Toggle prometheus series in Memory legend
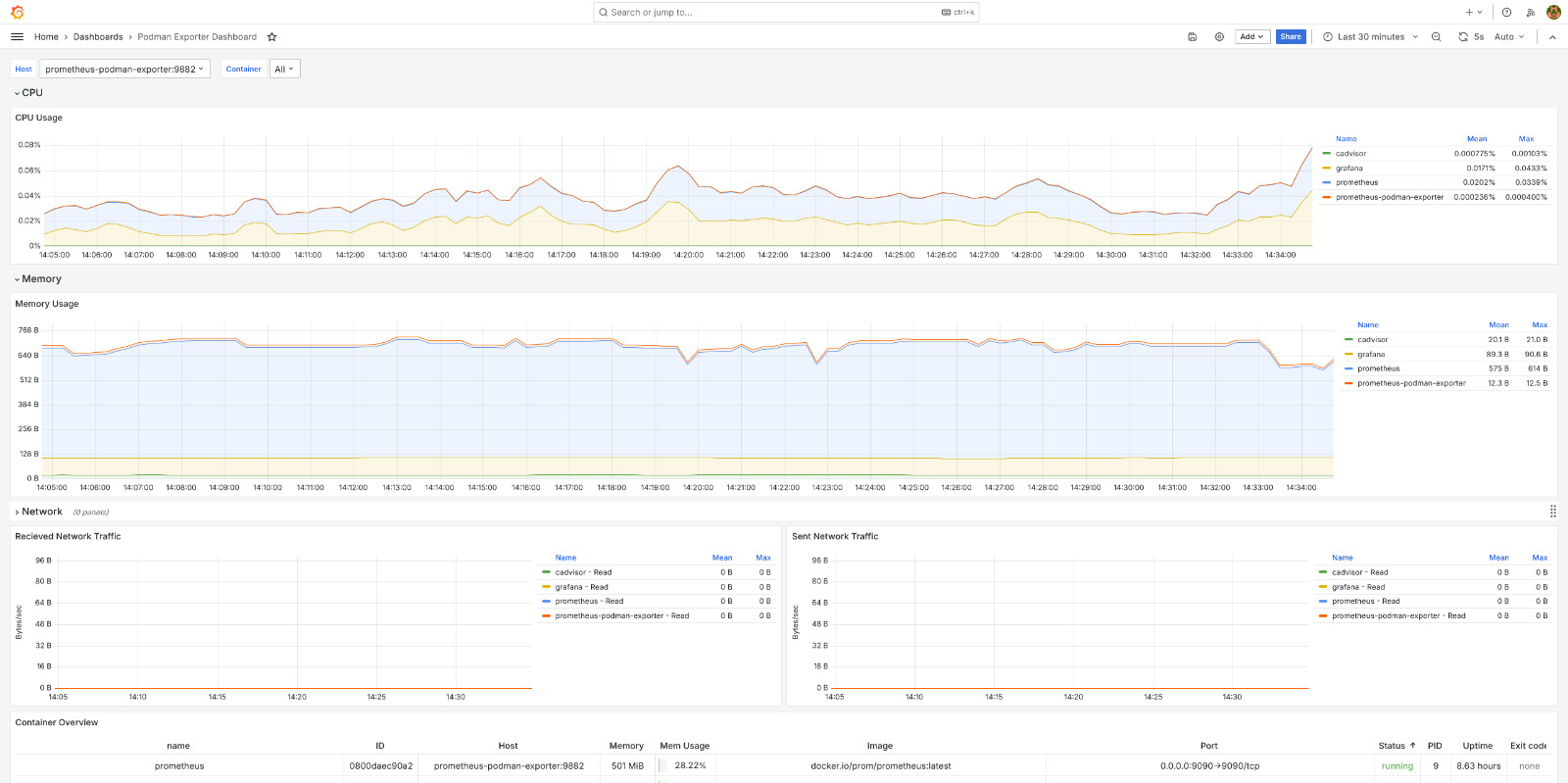The width and height of the screenshot is (1568, 783). (x=1378, y=368)
